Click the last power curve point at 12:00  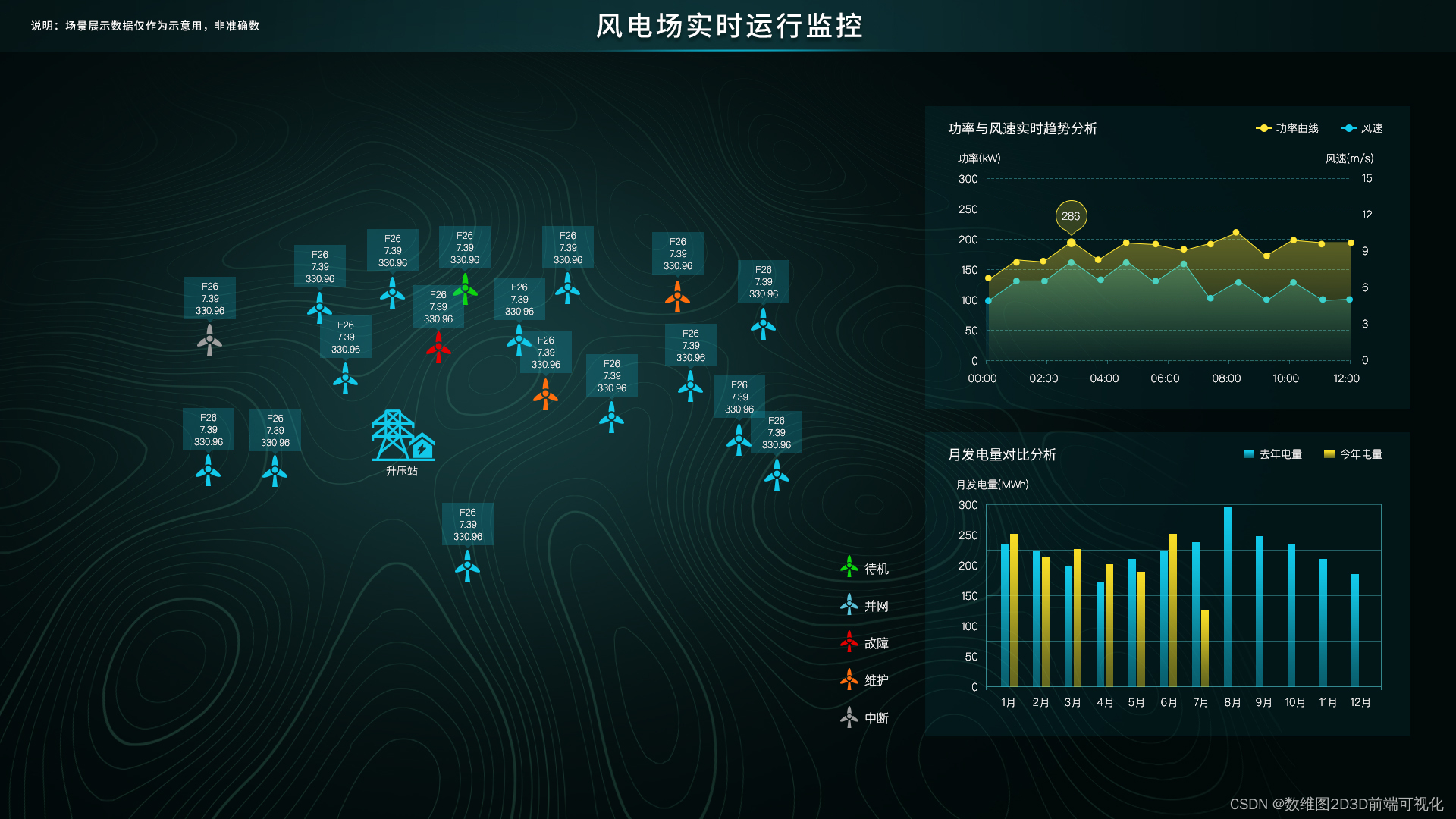pyautogui.click(x=1351, y=243)
